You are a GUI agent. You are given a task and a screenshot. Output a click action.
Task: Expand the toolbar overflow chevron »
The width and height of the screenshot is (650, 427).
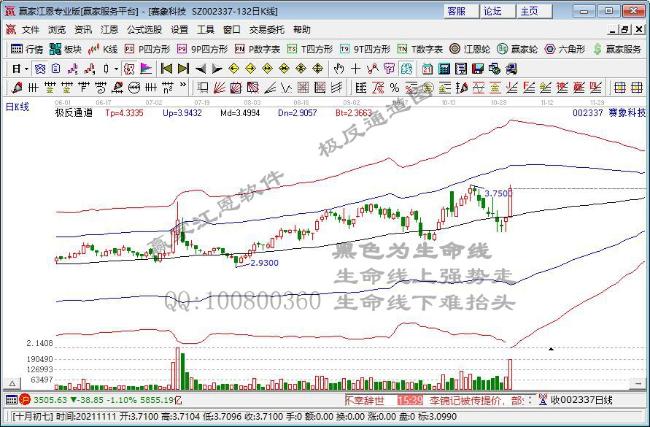[183, 85]
